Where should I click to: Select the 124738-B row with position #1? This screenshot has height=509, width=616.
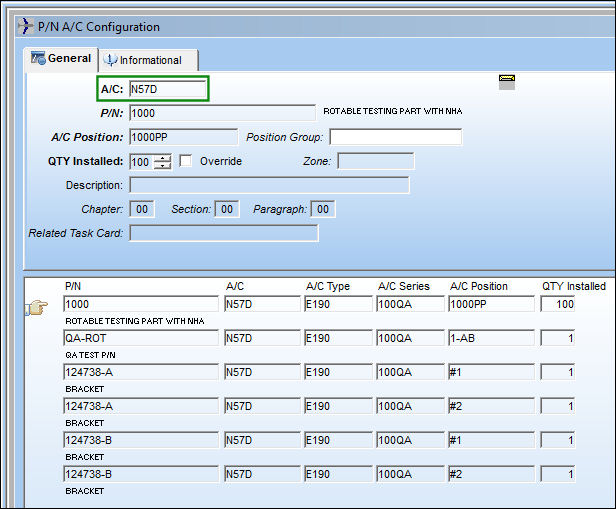(141, 440)
